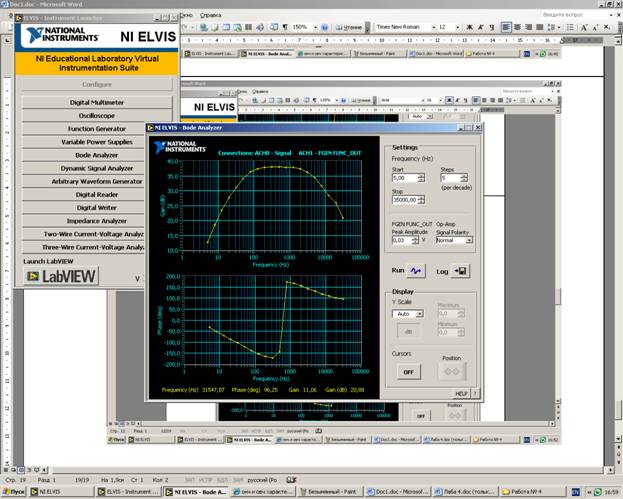
Task: Toggle the dB scale button under Y Scale
Action: (408, 331)
